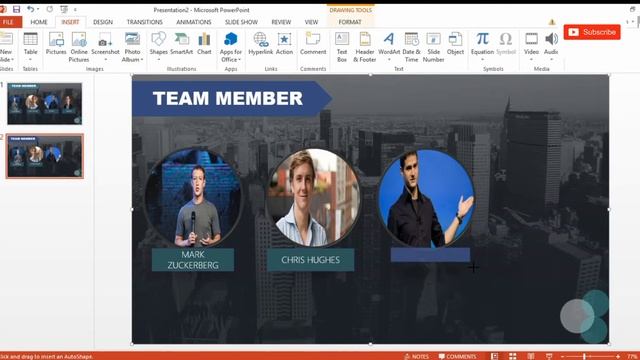The image size is (640, 360).
Task: Expand the Table dropdown arrow
Action: click(30, 60)
